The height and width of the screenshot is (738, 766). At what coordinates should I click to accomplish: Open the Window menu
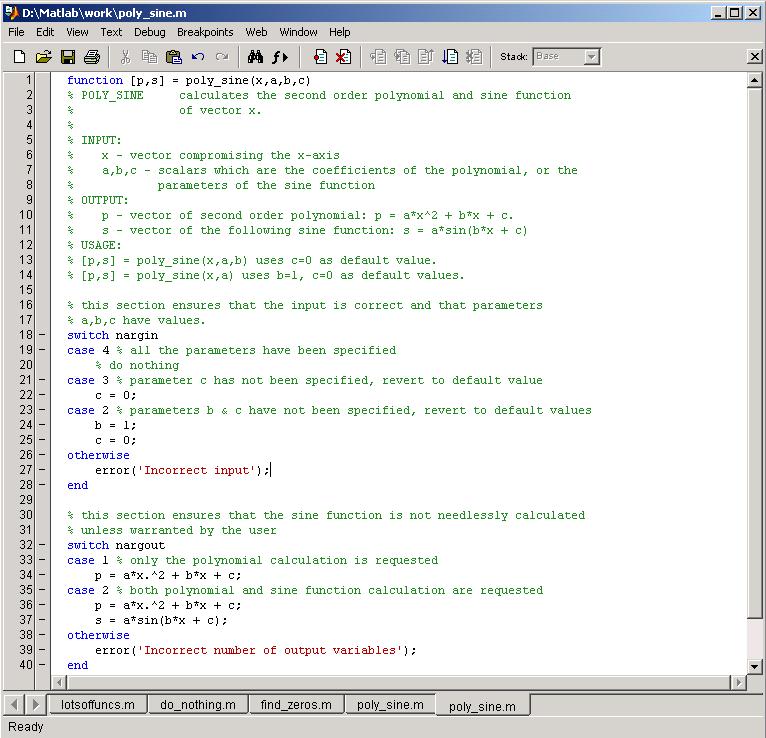click(298, 32)
